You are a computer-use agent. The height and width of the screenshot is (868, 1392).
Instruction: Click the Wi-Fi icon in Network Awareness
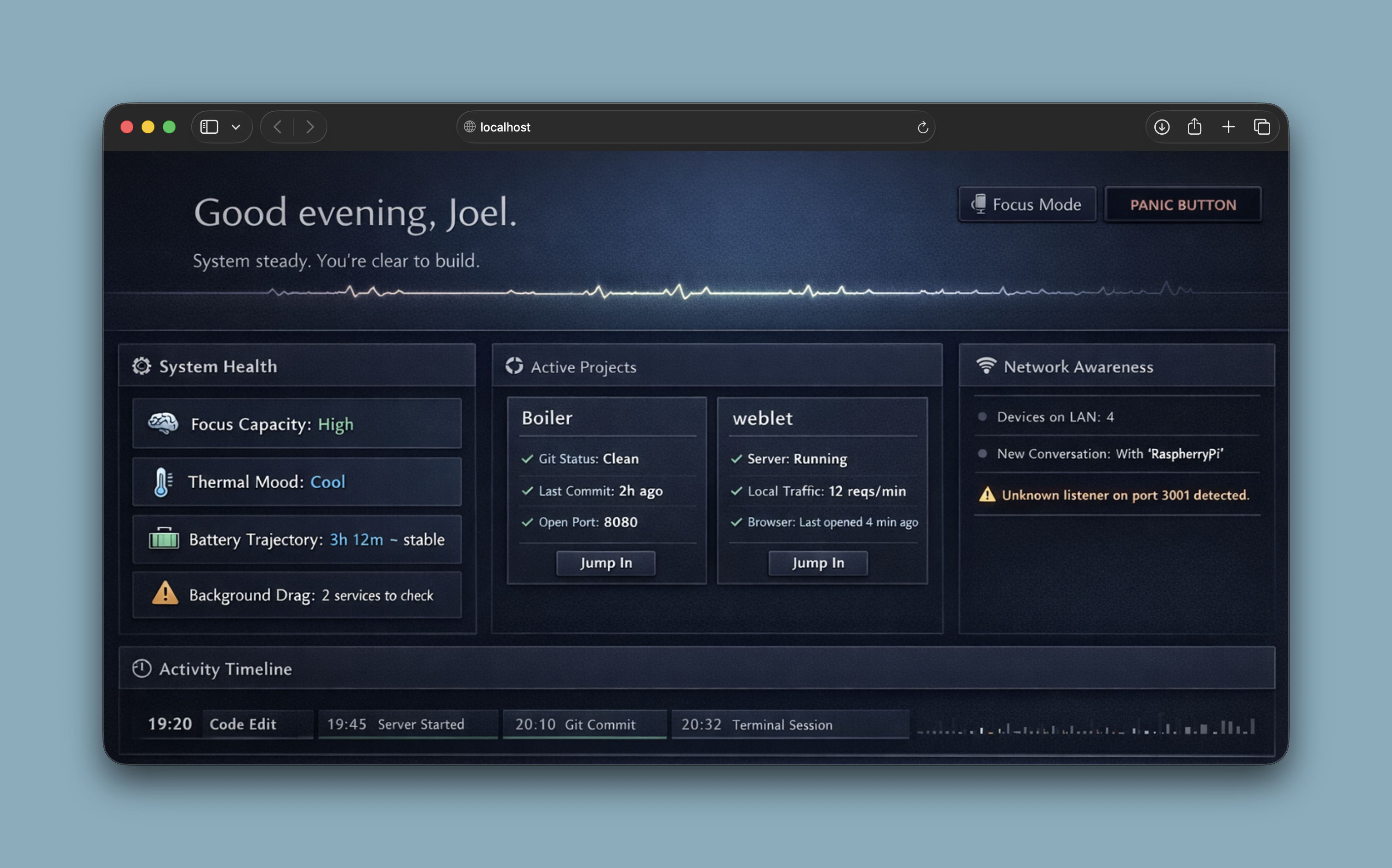coord(986,365)
